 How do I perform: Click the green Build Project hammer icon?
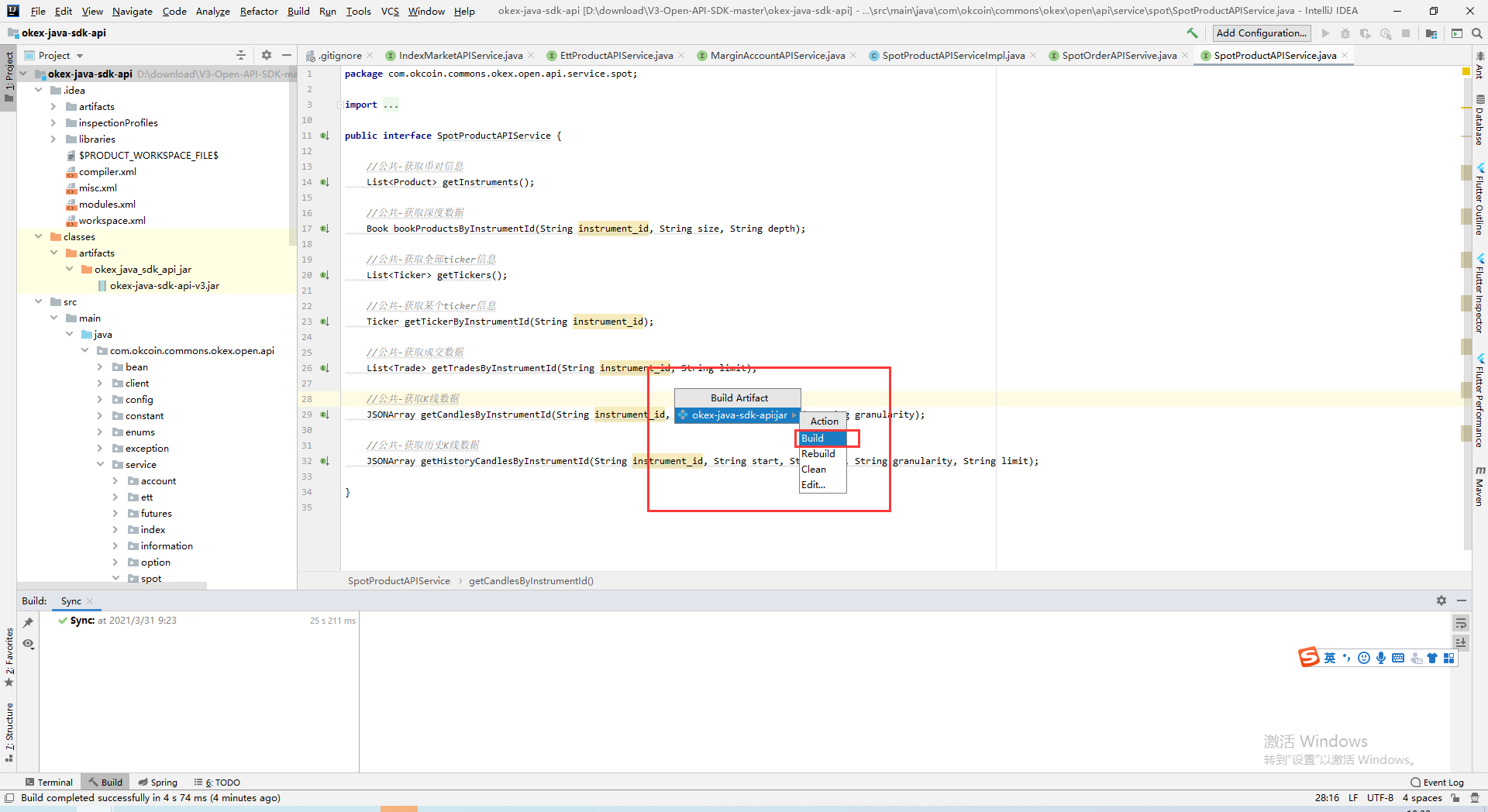1192,33
